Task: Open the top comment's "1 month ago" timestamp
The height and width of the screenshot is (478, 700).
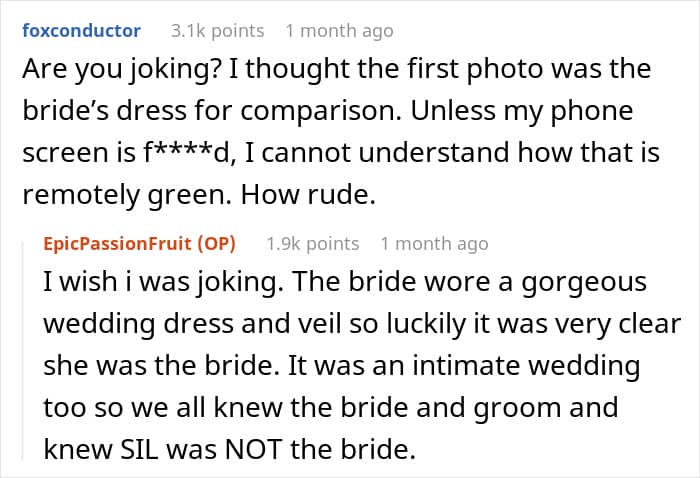Action: pyautogui.click(x=339, y=31)
